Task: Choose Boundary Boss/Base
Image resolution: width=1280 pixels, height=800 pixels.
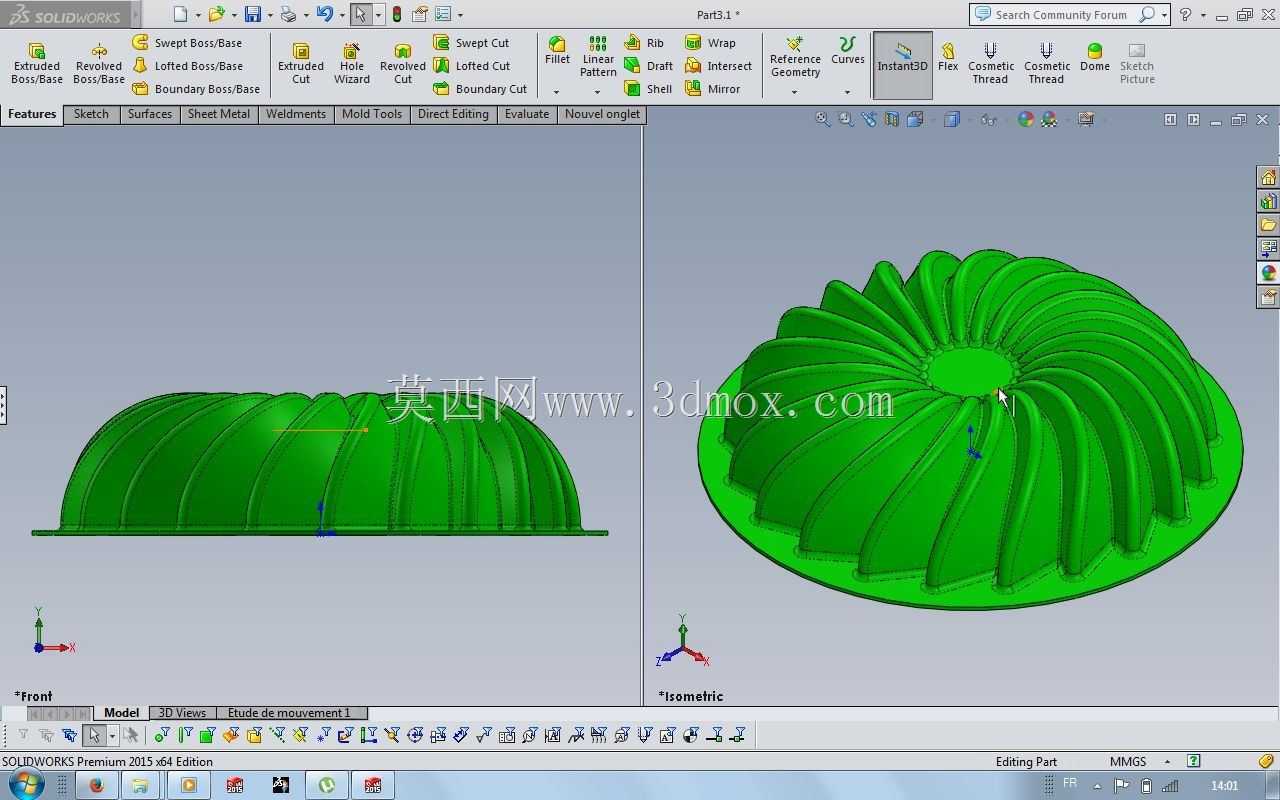Action: (196, 89)
